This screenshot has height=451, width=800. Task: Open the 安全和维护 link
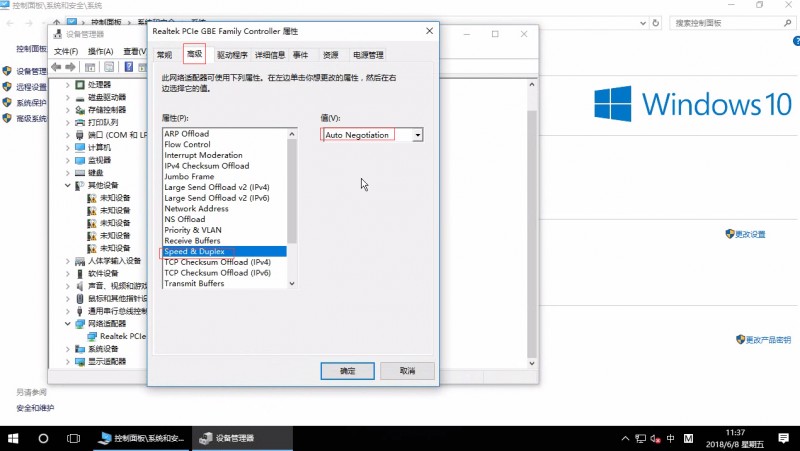click(x=35, y=408)
